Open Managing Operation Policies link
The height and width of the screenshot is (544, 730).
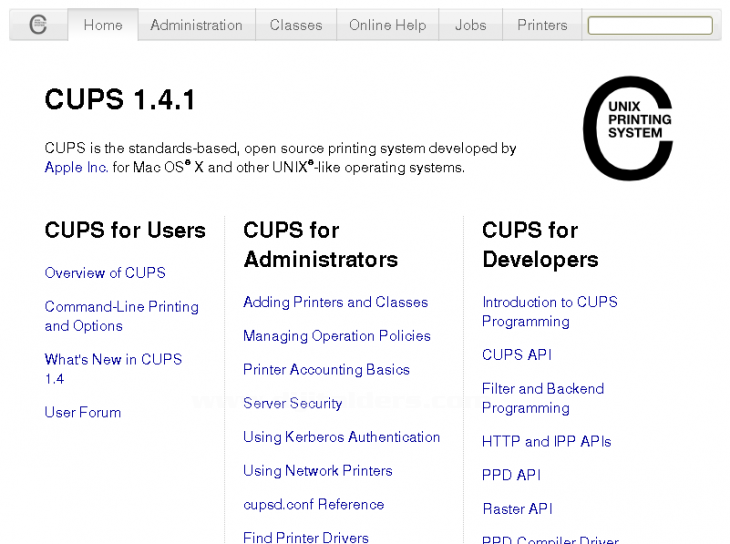pos(337,336)
